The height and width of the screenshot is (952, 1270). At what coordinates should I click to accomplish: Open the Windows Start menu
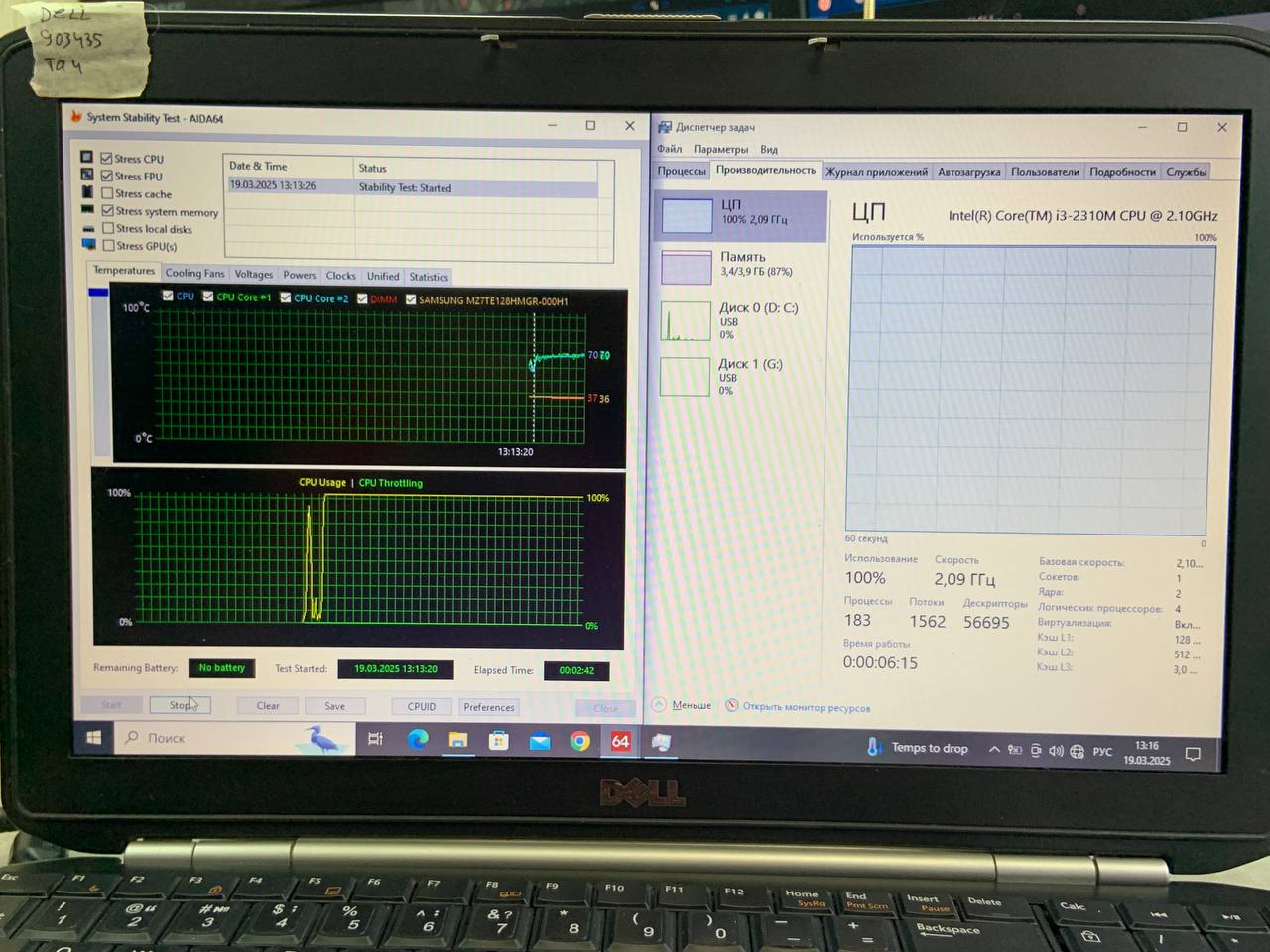pos(94,737)
